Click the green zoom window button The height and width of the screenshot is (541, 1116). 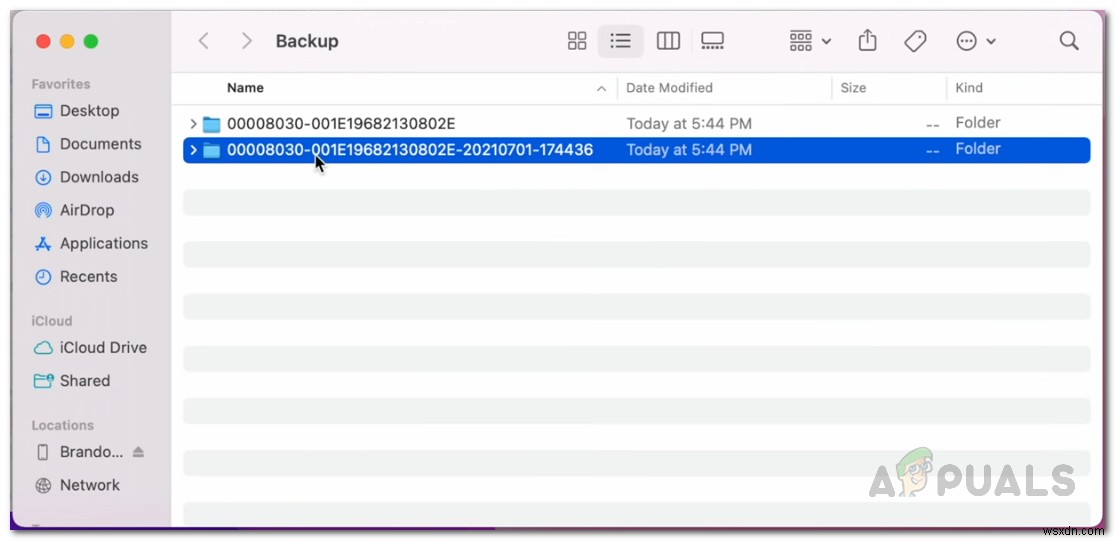(x=91, y=41)
